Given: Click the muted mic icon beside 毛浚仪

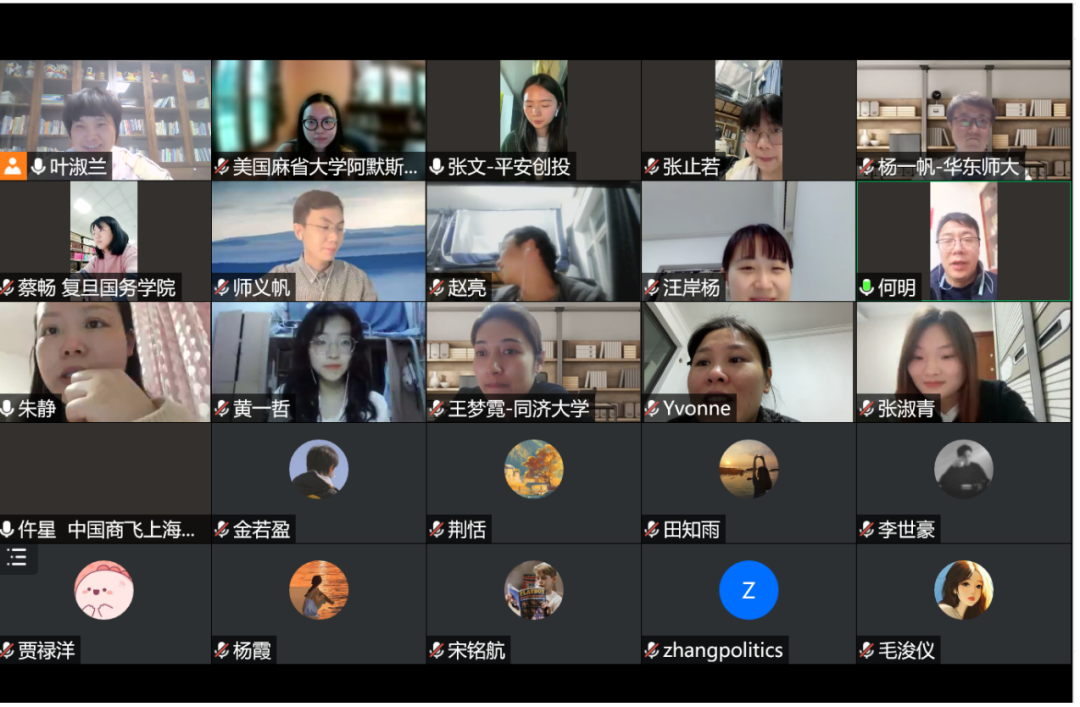Looking at the screenshot, I should [x=867, y=650].
